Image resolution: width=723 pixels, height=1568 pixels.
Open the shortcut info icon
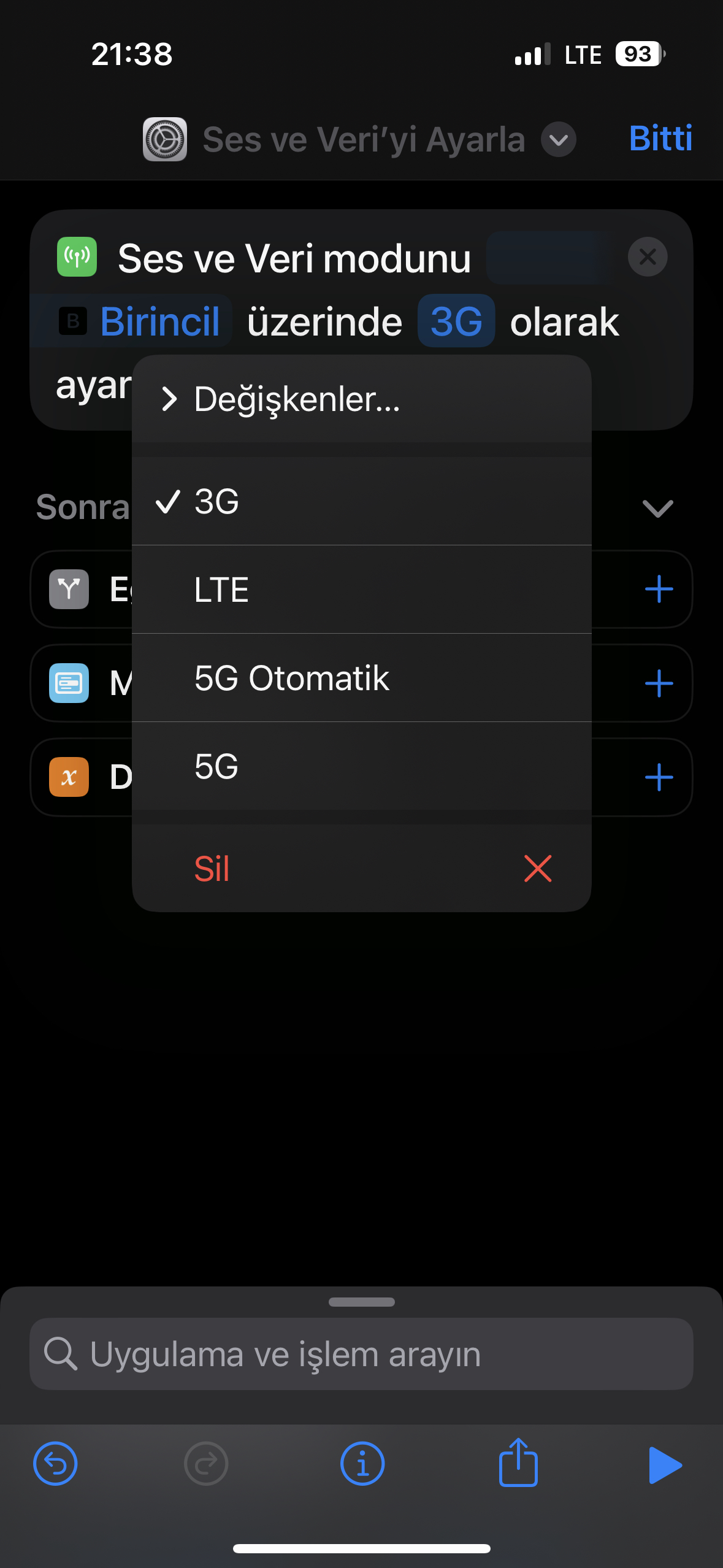point(362,1464)
